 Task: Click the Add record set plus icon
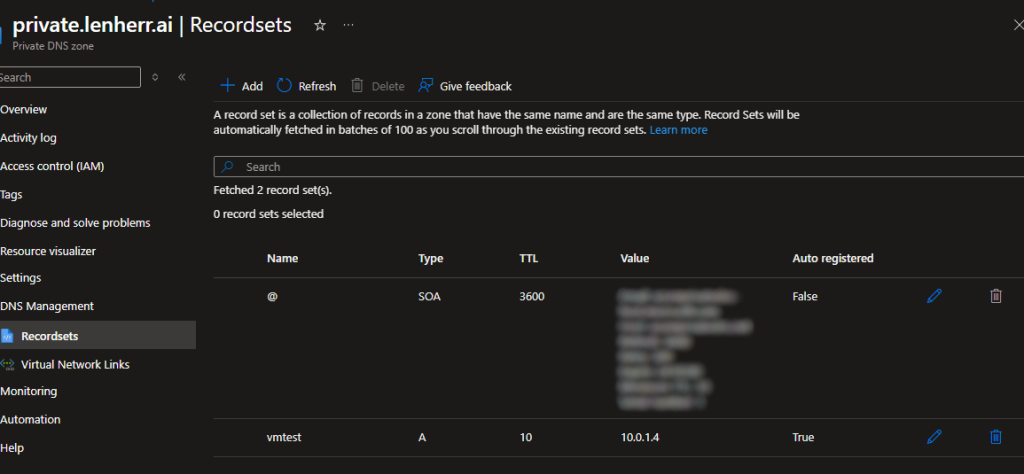tap(227, 86)
